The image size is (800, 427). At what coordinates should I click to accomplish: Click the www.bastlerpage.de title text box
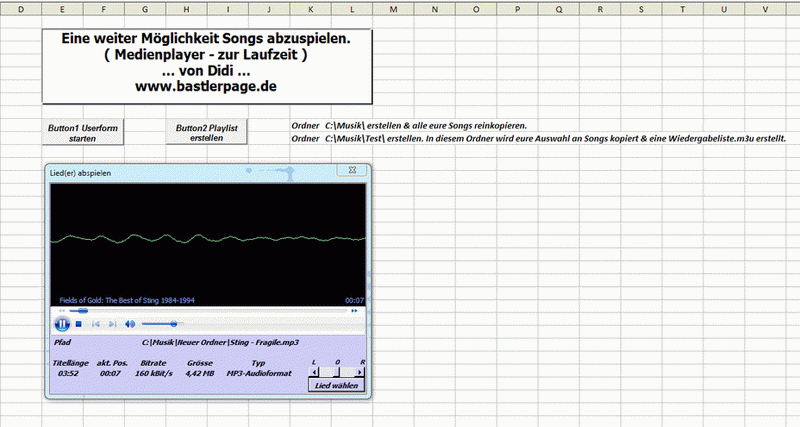point(207,66)
